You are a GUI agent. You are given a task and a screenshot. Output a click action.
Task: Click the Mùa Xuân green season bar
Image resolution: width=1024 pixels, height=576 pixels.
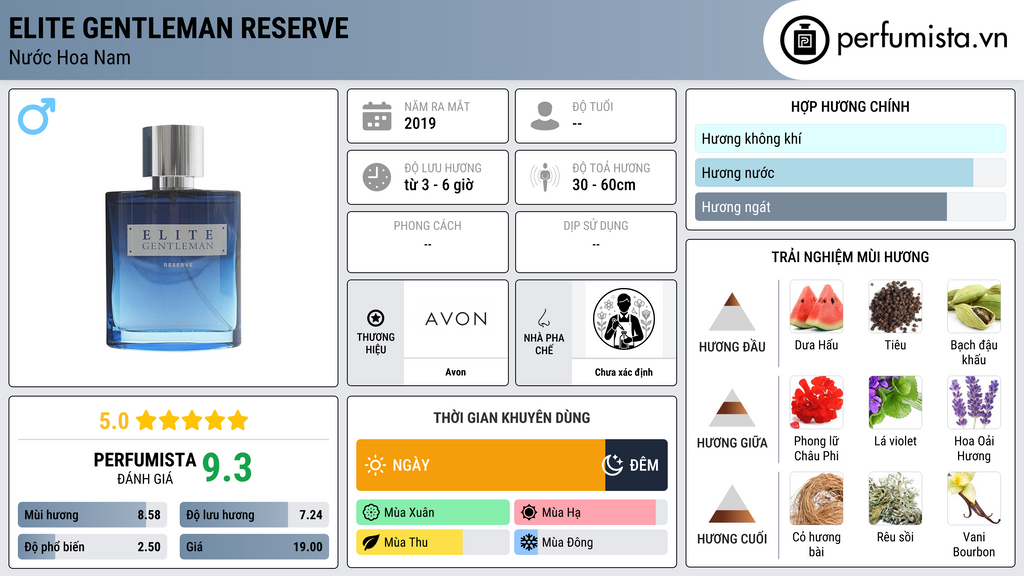[x=433, y=513]
